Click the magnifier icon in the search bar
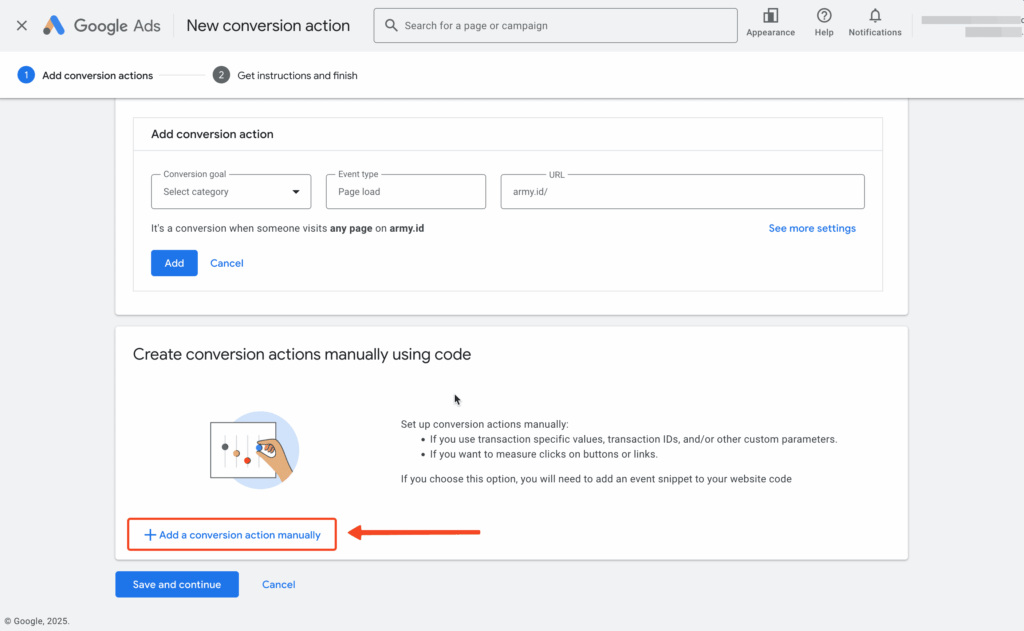 [x=391, y=25]
